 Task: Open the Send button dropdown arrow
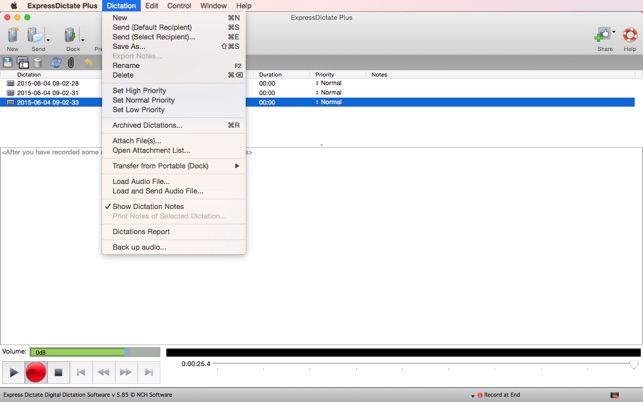pyautogui.click(x=48, y=40)
